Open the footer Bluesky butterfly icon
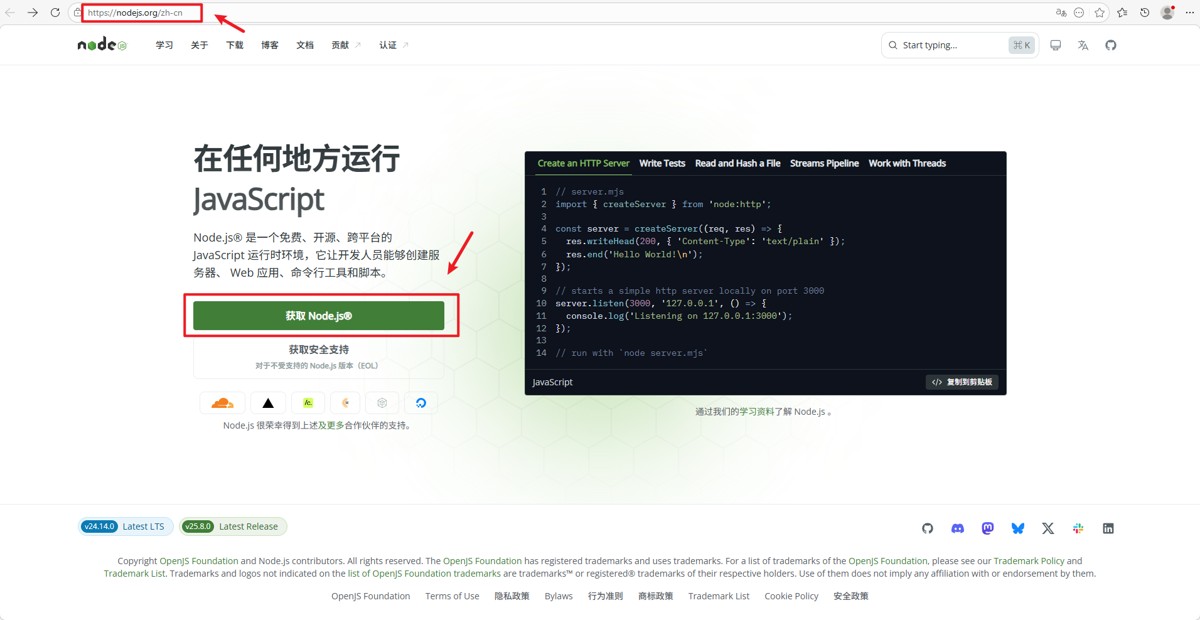 1017,528
